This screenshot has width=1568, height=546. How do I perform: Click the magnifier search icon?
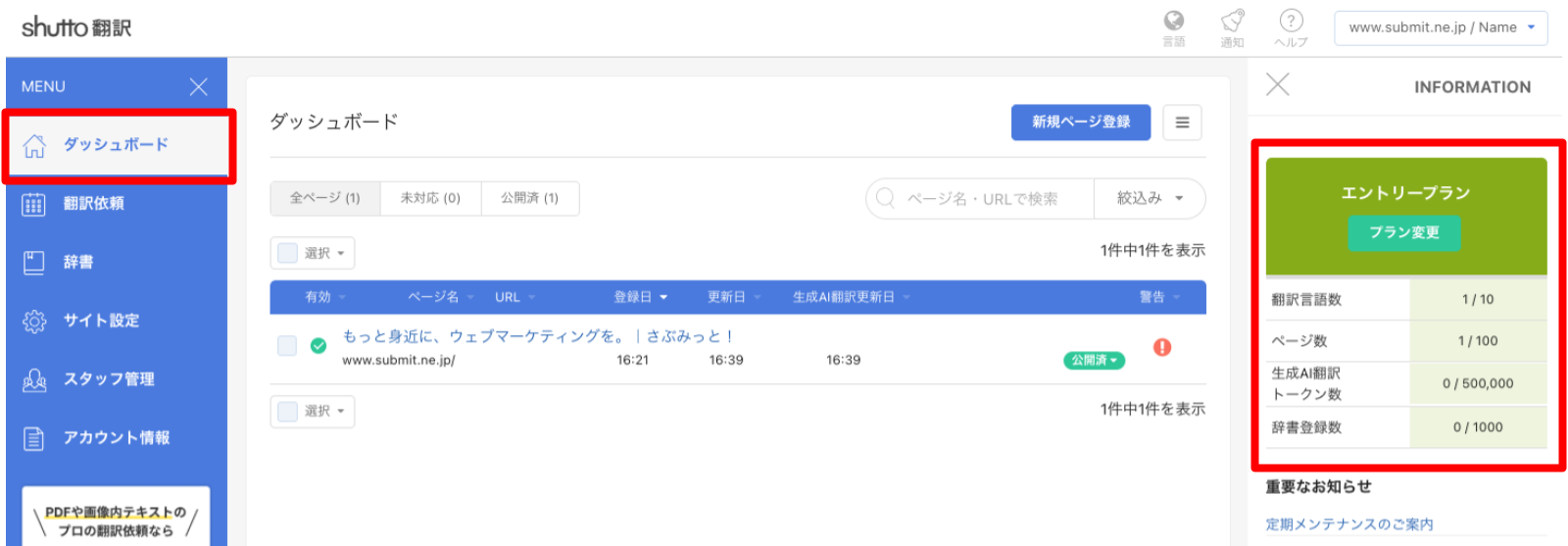[885, 198]
